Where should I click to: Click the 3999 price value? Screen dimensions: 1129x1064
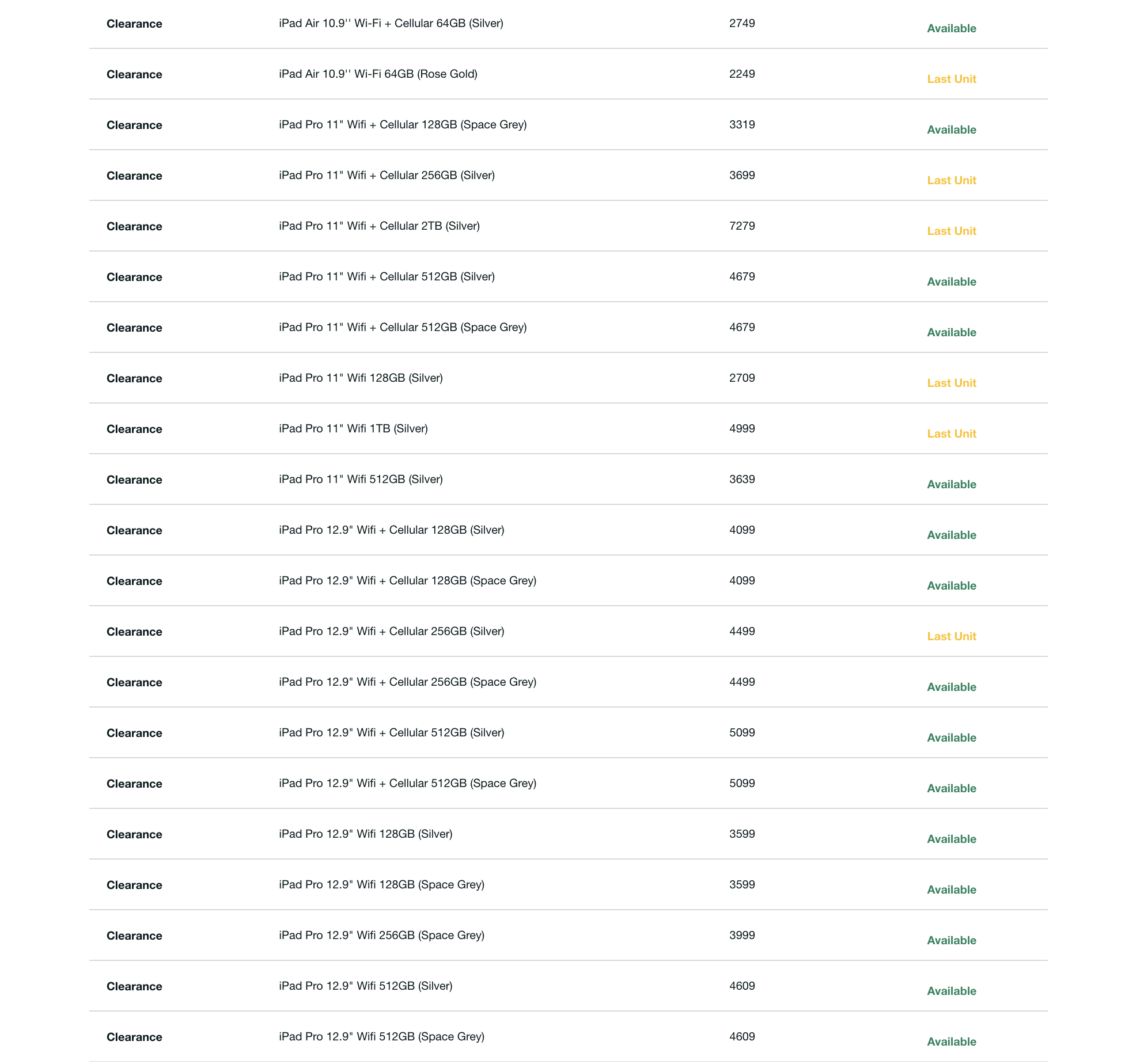coord(742,936)
